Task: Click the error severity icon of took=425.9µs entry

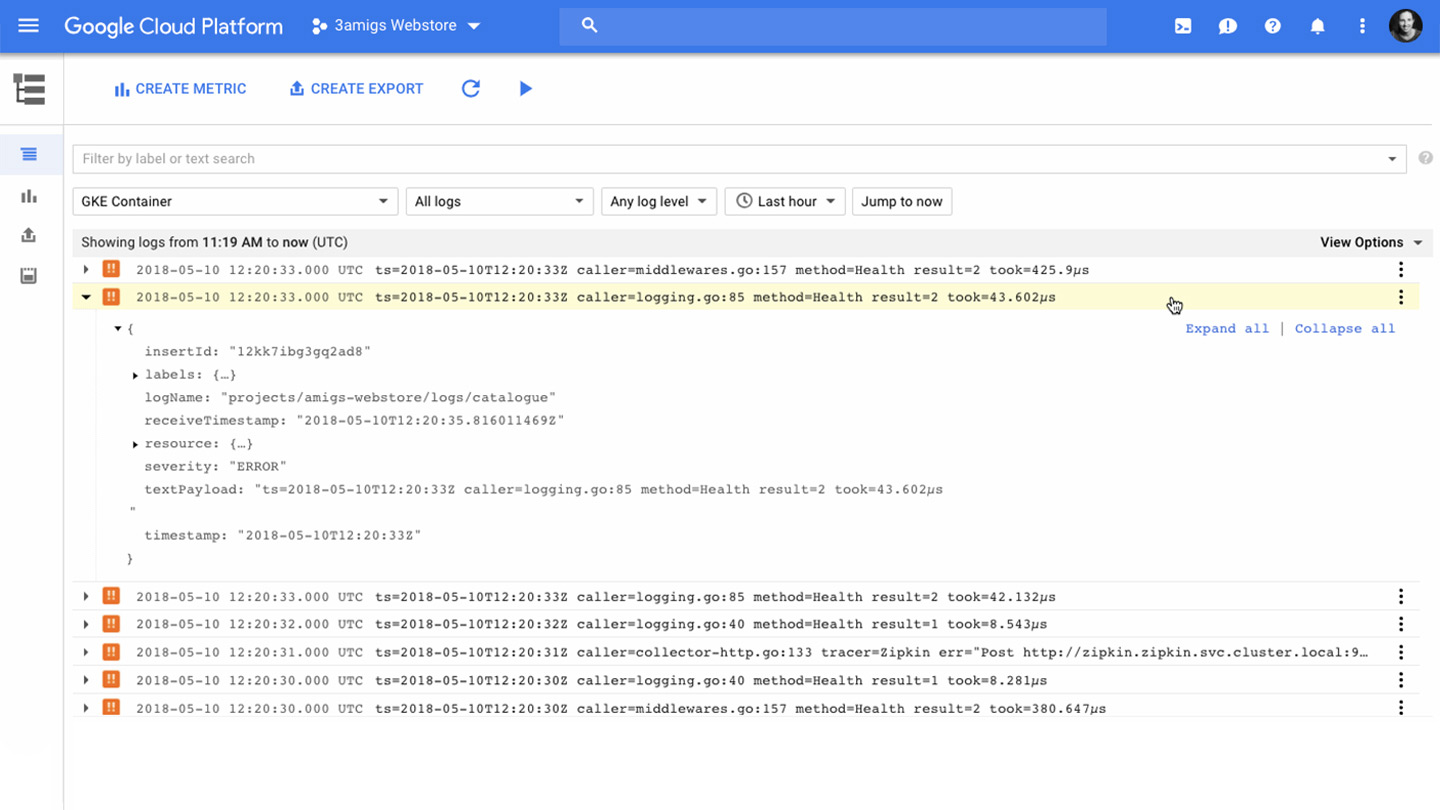Action: click(x=111, y=269)
